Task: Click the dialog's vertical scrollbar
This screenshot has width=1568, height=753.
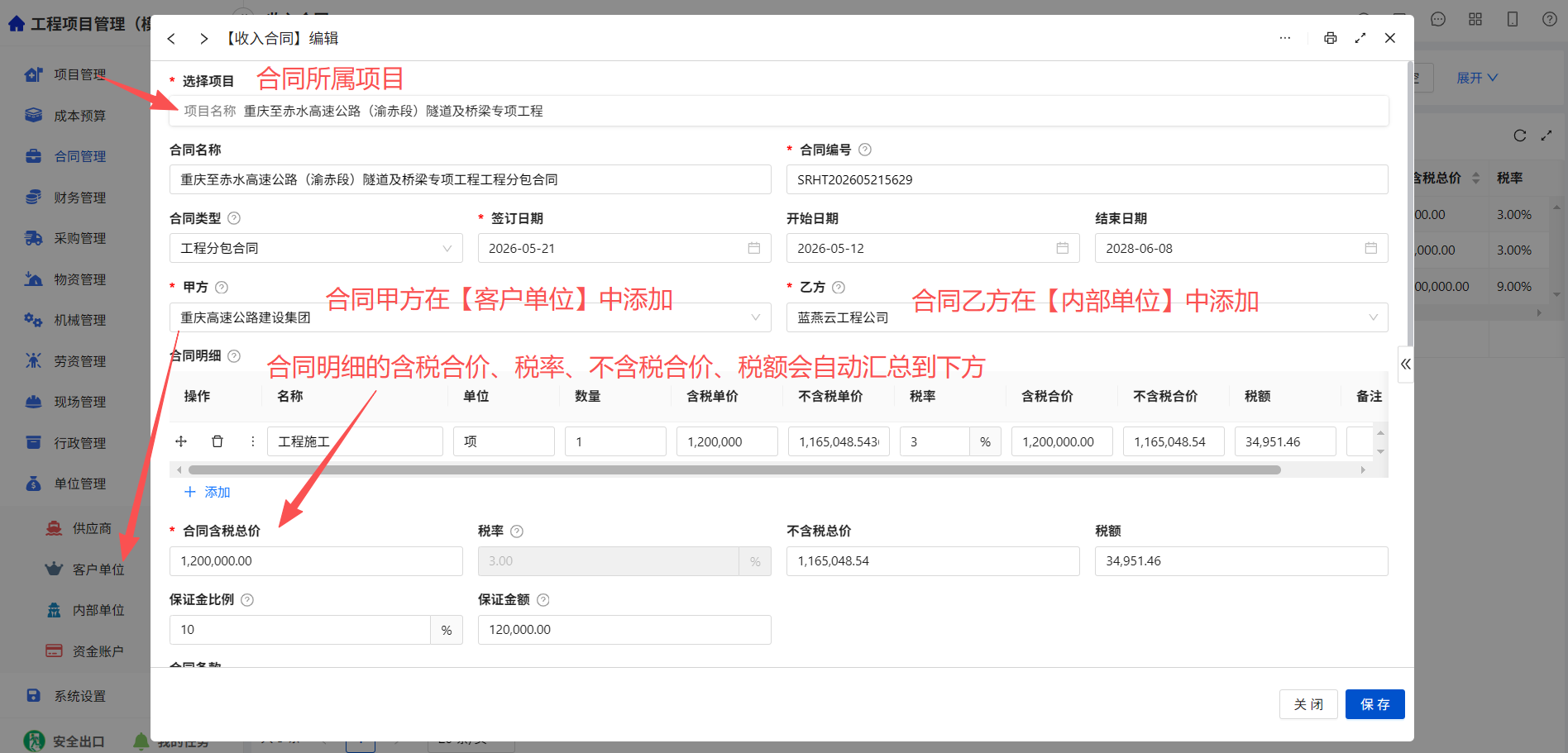Action: (x=1410, y=203)
